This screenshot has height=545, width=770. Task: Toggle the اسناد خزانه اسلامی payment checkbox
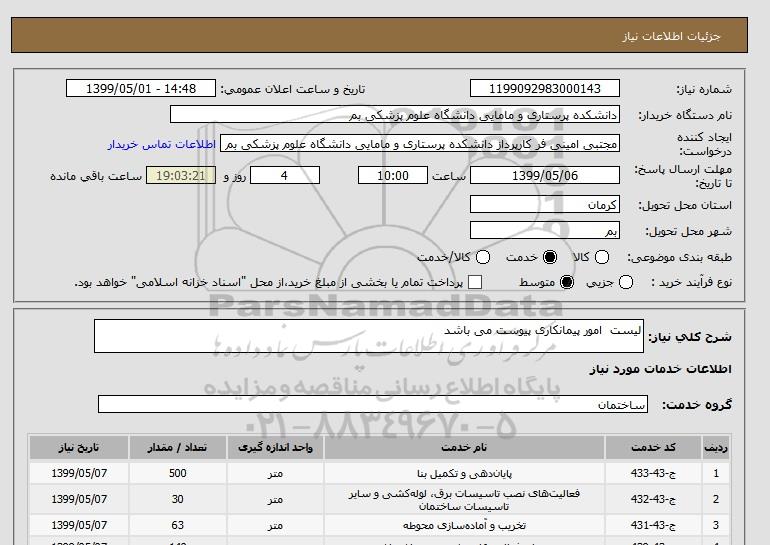[475, 282]
